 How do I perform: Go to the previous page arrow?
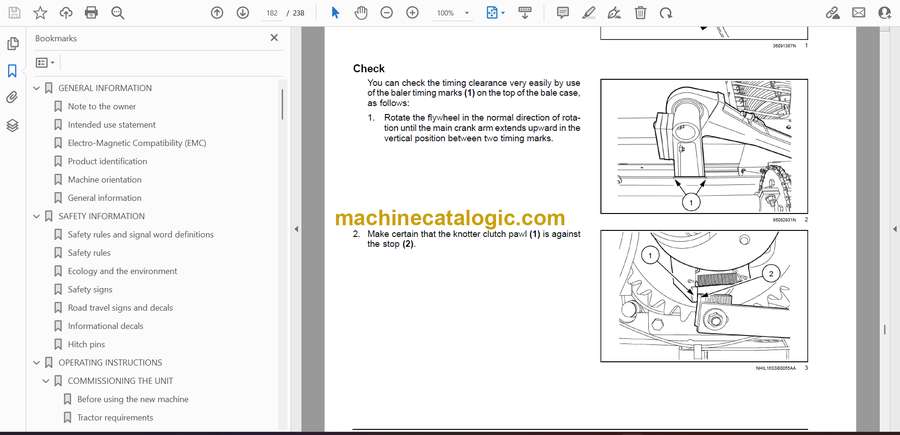pos(218,13)
